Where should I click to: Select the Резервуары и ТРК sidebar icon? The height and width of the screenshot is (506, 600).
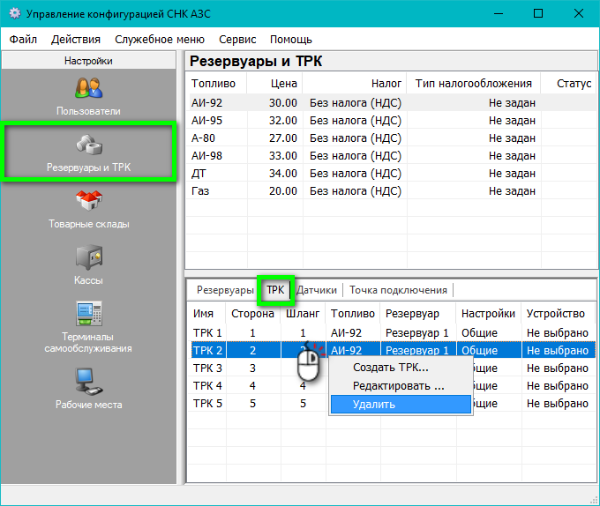coord(89,145)
